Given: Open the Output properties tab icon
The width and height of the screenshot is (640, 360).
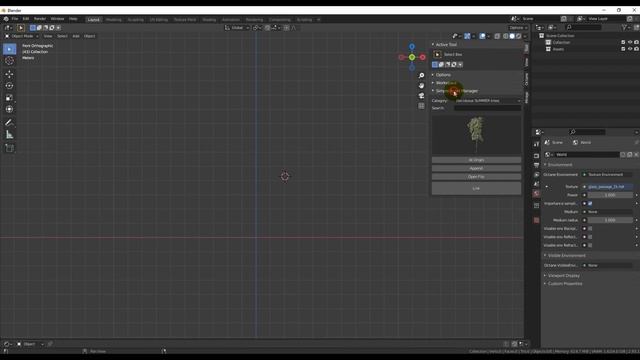Looking at the screenshot, I should (536, 165).
